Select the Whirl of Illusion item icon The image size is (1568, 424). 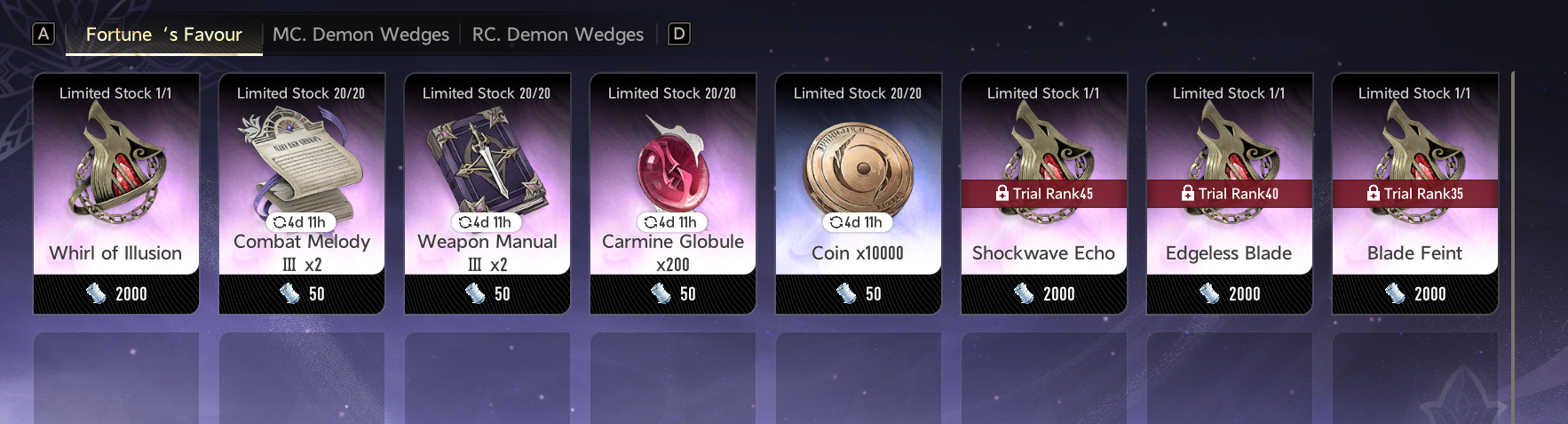pyautogui.click(x=115, y=169)
